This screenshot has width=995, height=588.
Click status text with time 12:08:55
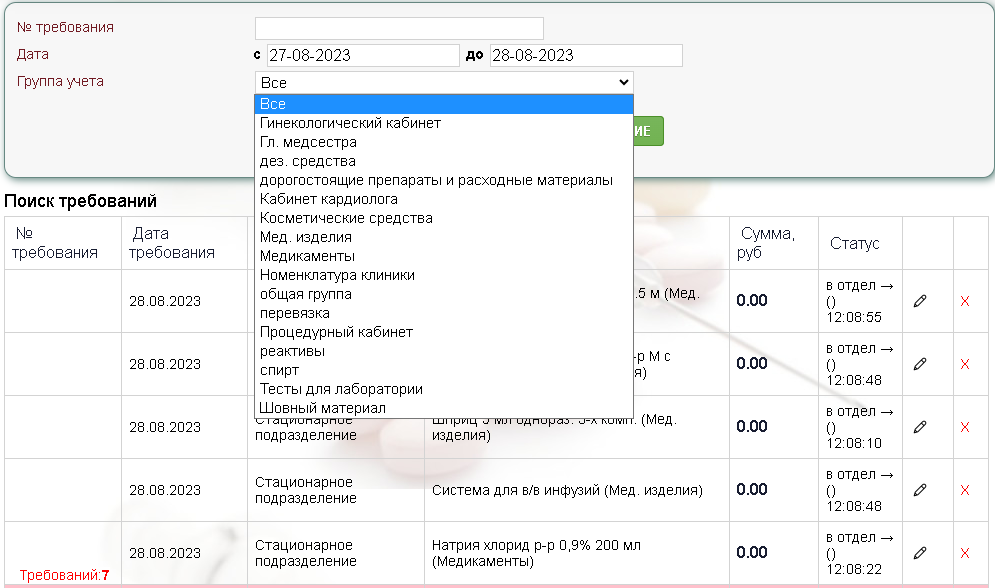860,301
